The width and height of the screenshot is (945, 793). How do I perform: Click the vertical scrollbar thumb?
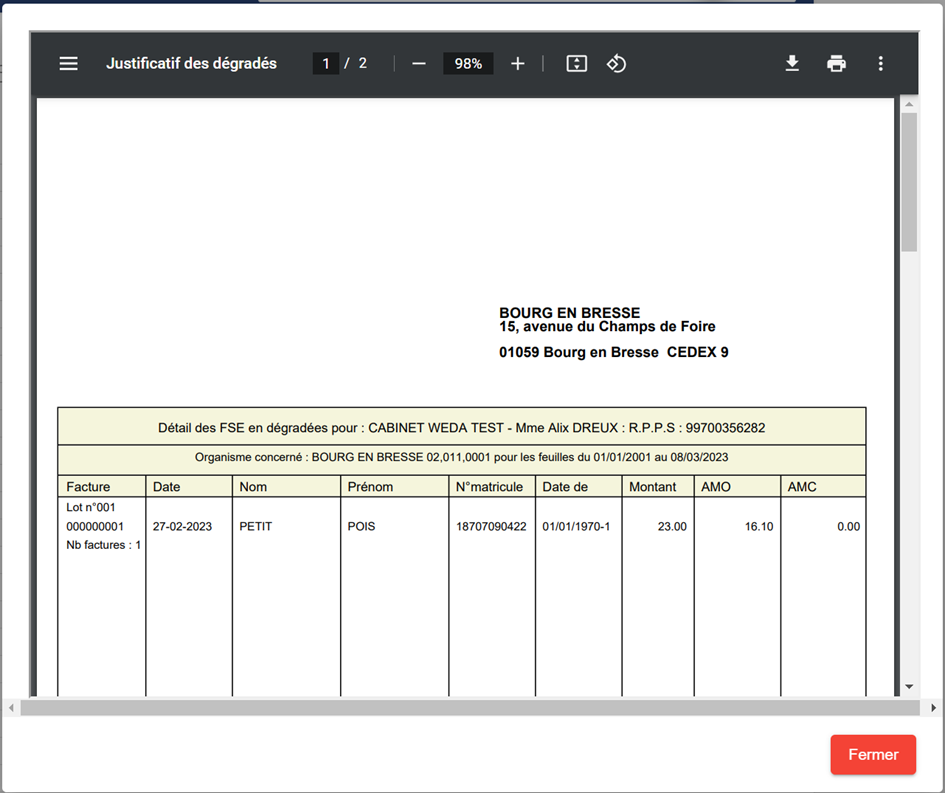click(x=909, y=180)
